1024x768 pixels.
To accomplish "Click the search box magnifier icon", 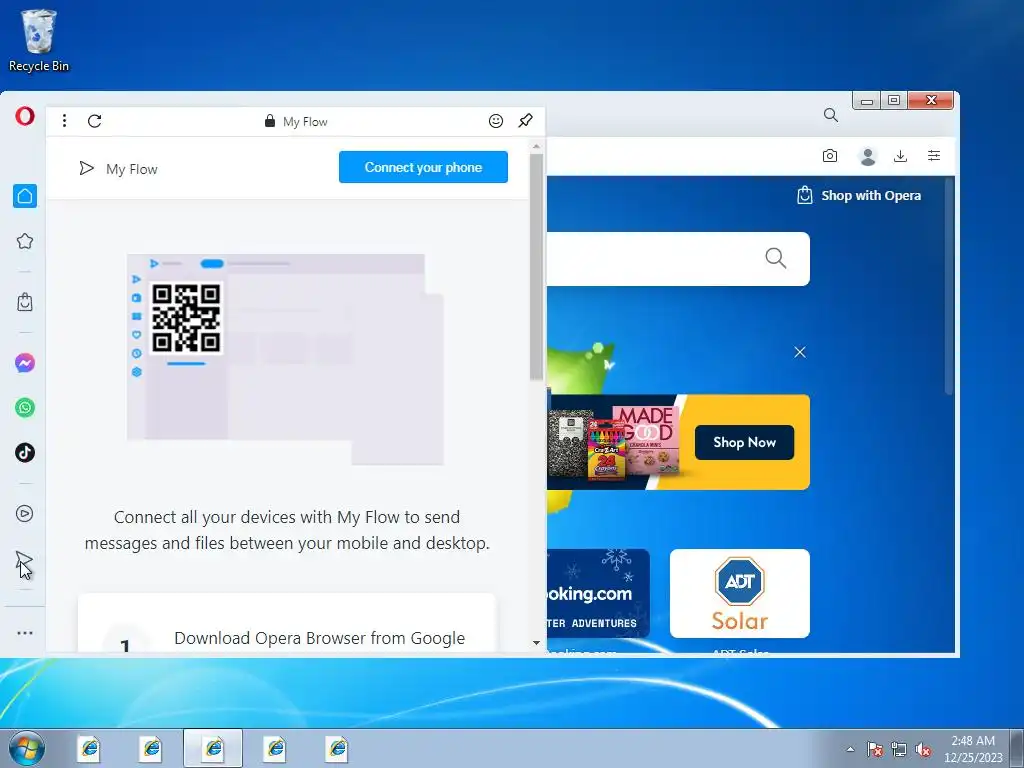I will tap(775, 258).
